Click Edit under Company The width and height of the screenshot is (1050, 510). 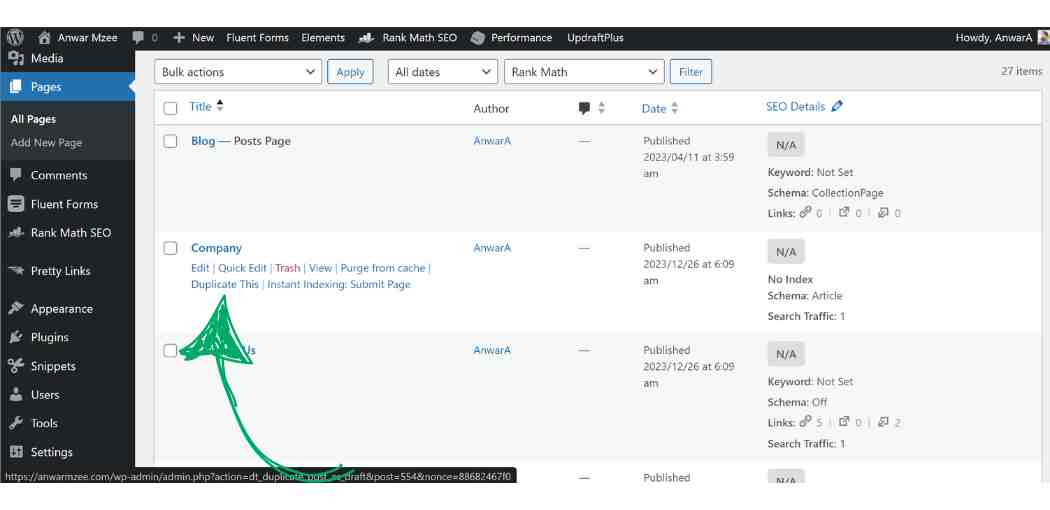(x=200, y=268)
